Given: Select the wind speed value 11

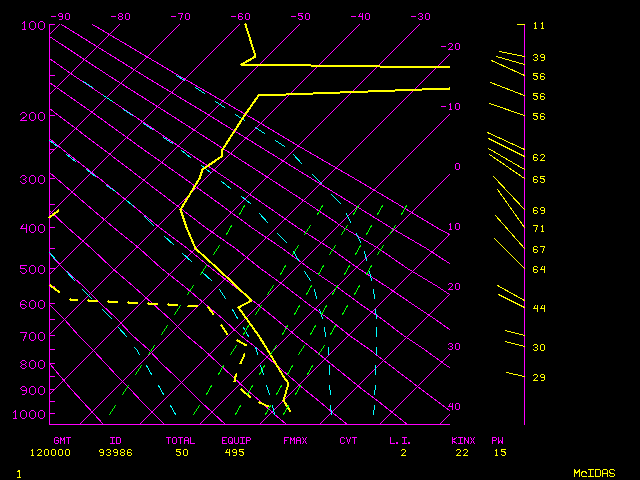Looking at the screenshot, I should point(539,25).
